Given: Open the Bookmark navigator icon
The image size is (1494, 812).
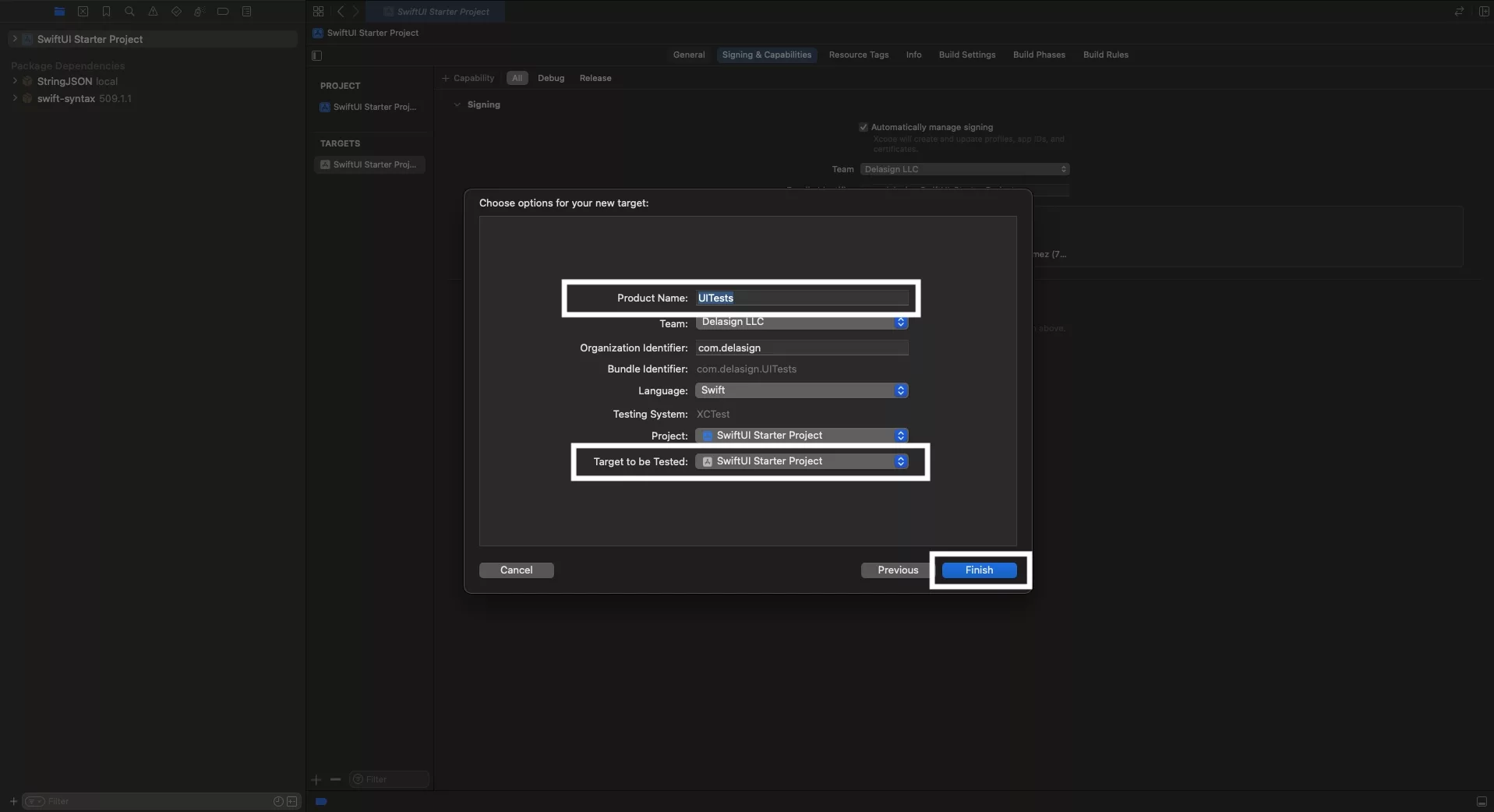Looking at the screenshot, I should (x=106, y=12).
